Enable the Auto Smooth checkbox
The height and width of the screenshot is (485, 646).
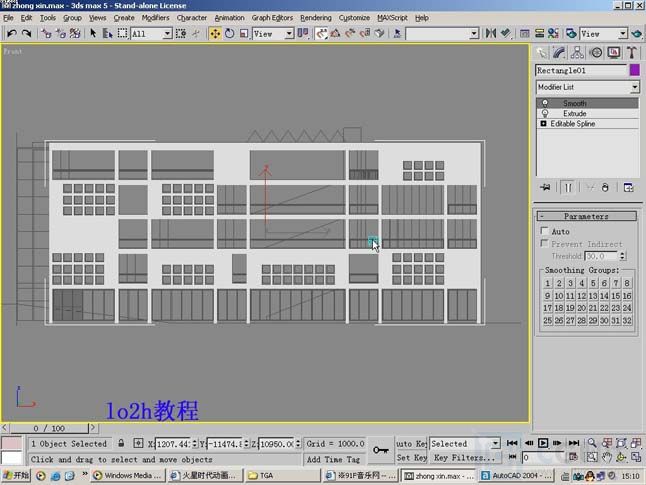click(545, 231)
